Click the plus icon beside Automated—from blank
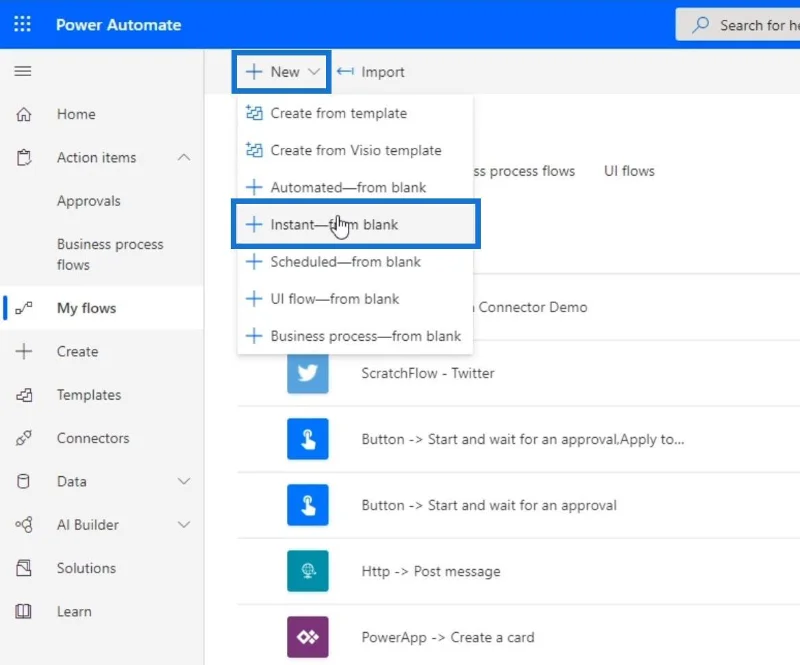Image resolution: width=800 pixels, height=665 pixels. [x=254, y=187]
